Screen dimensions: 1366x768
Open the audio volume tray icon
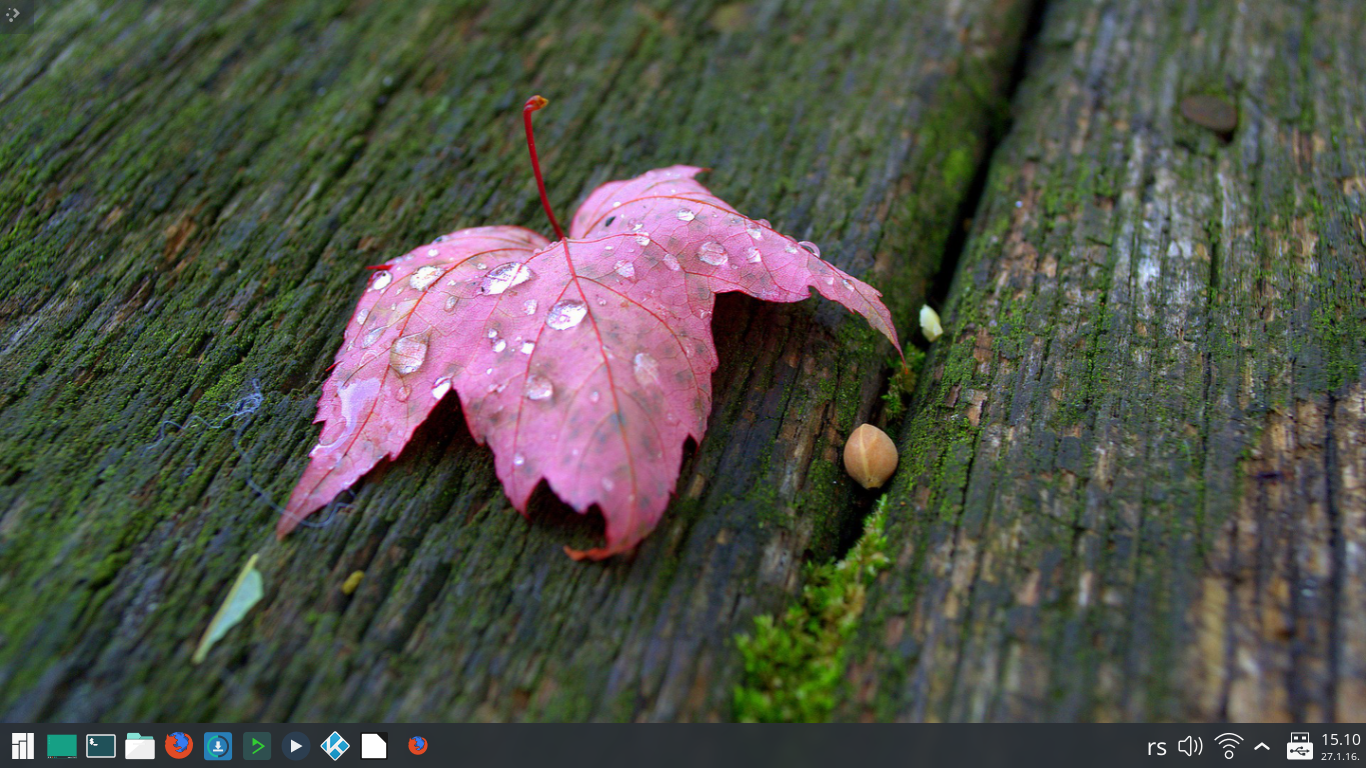pyautogui.click(x=1190, y=746)
